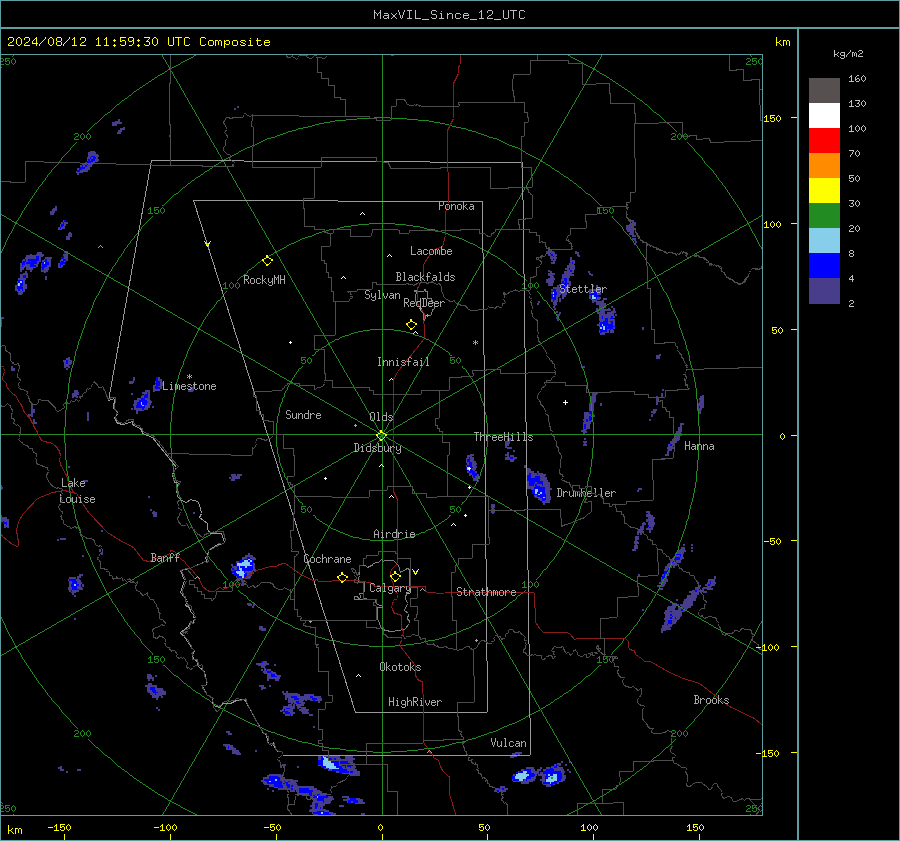Click the yellow radar center marker at Didsbury
Viewport: 900px width, 841px height.
382,436
